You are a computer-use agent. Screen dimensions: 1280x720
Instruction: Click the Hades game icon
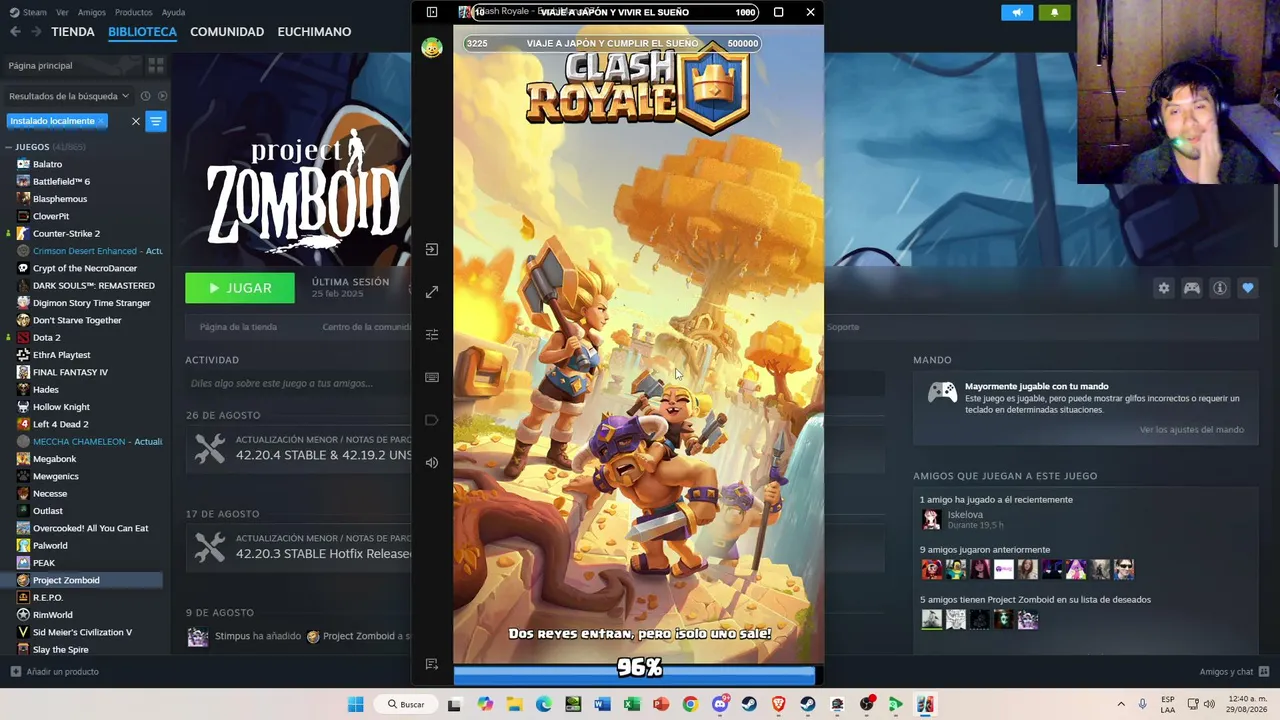[23, 389]
